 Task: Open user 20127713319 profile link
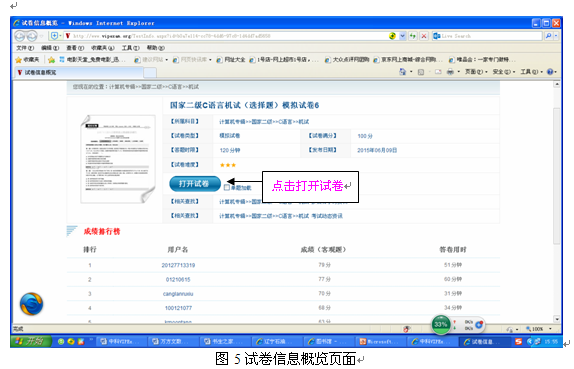point(178,265)
